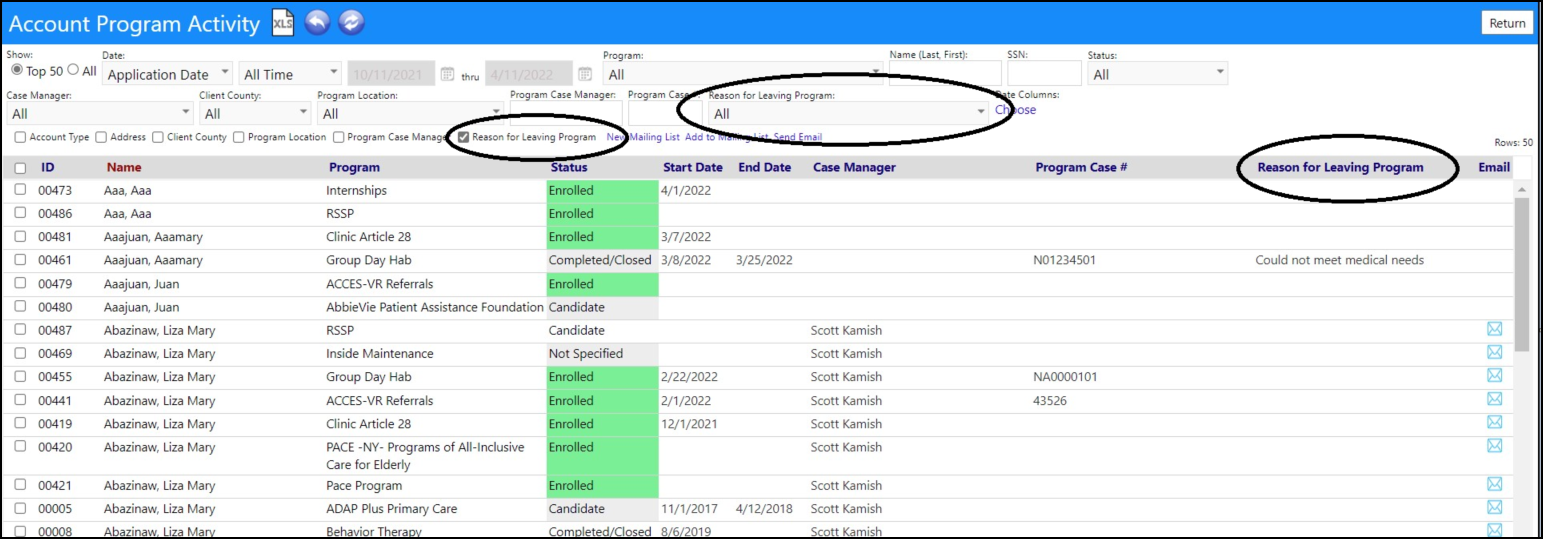The image size is (1543, 539).
Task: Check the Account Type column checkbox
Action: (x=20, y=137)
